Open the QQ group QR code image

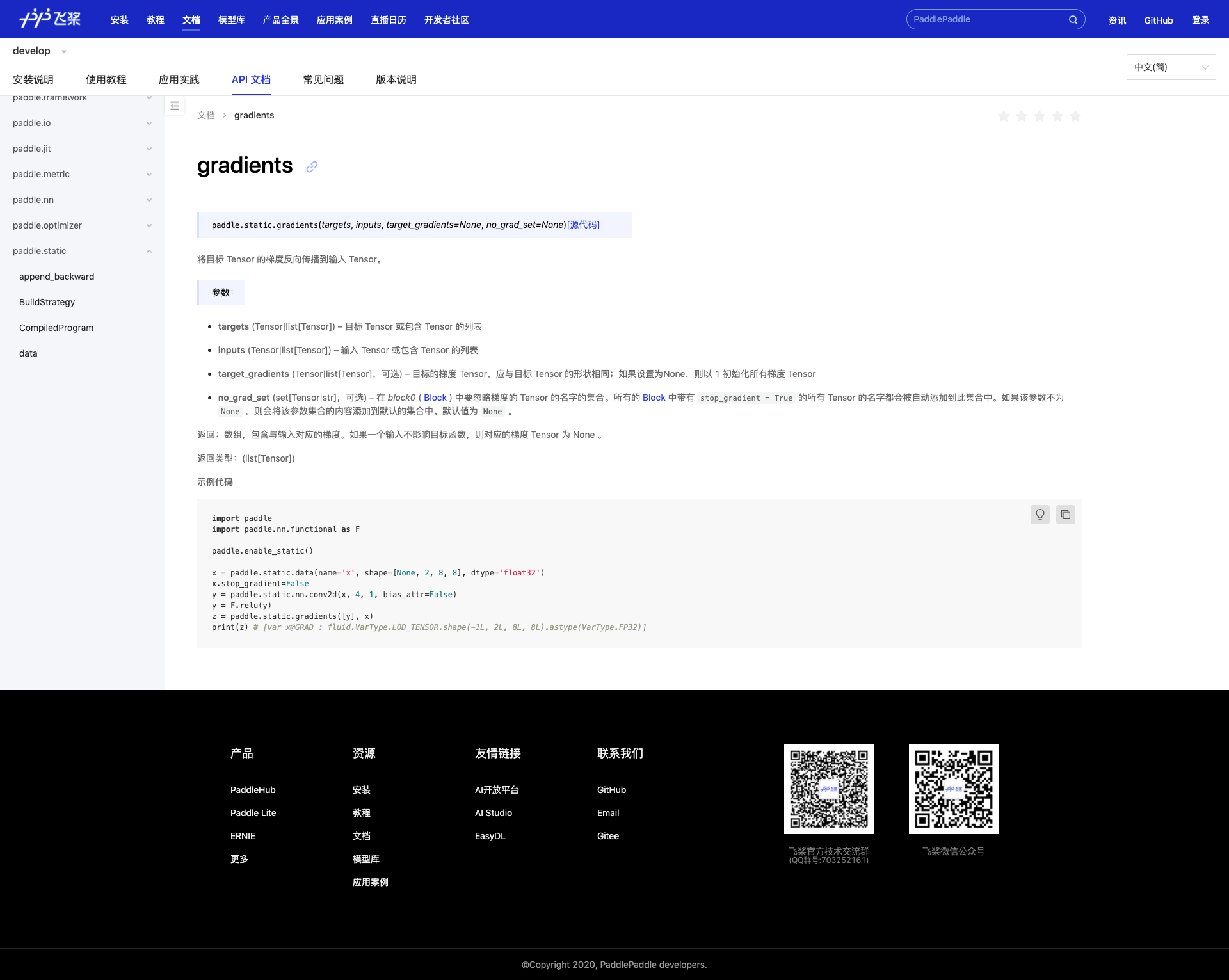pos(828,789)
